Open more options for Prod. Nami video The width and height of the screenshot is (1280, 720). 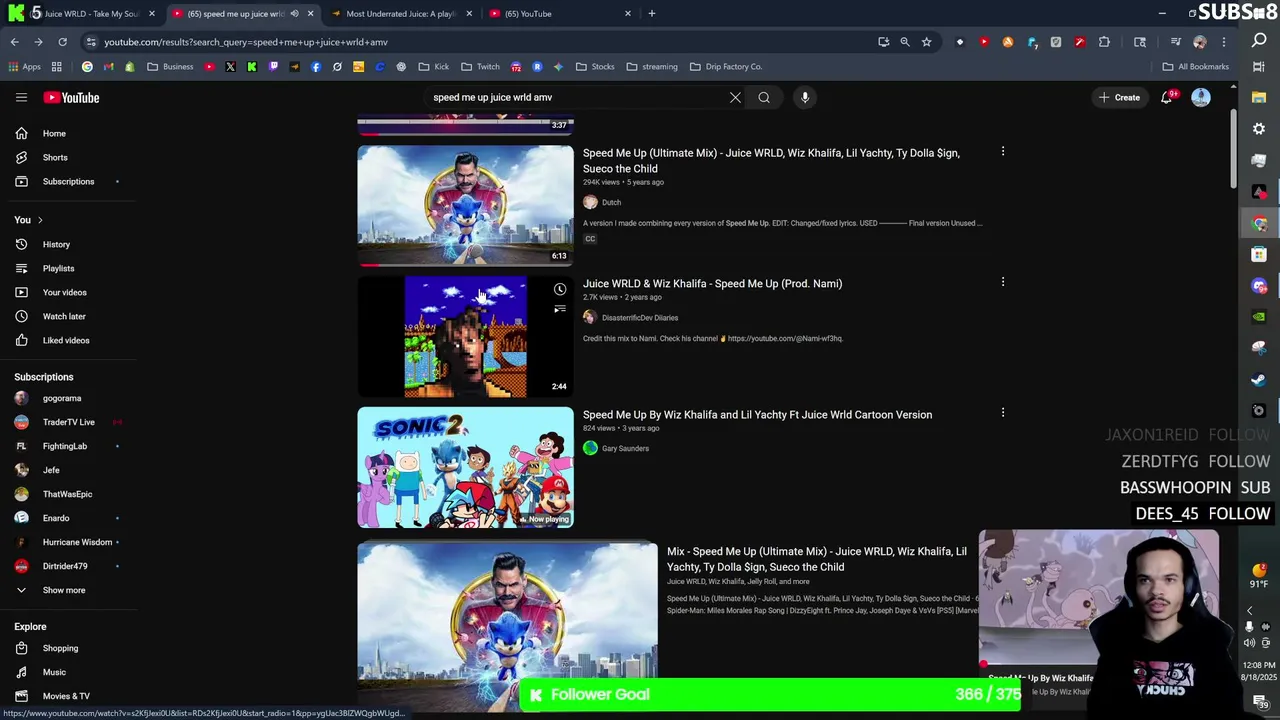1003,282
